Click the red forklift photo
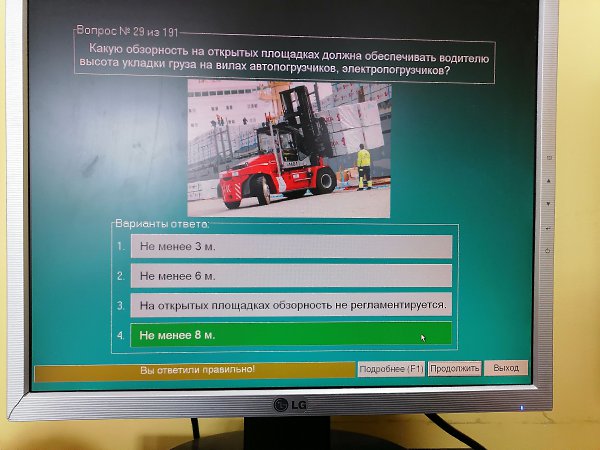The image size is (600, 450). tap(289, 148)
